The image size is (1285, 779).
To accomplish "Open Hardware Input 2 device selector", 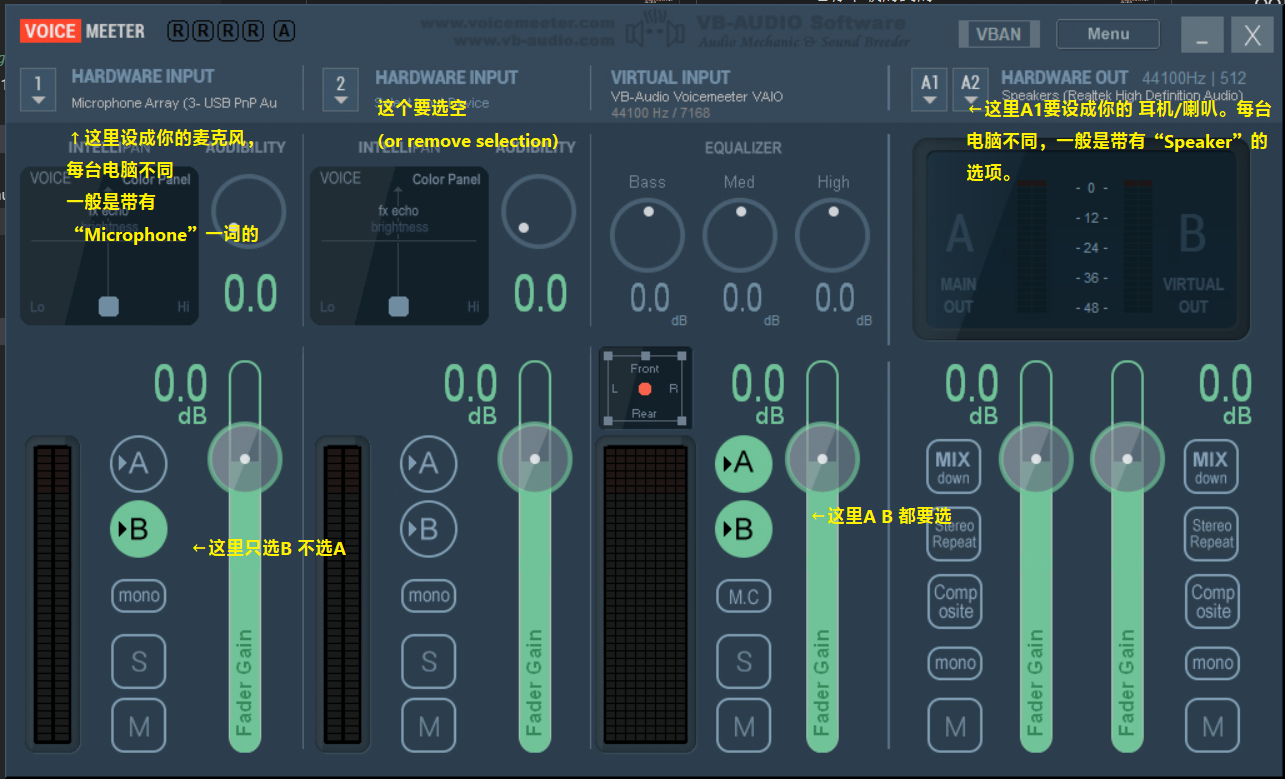I will point(341,89).
